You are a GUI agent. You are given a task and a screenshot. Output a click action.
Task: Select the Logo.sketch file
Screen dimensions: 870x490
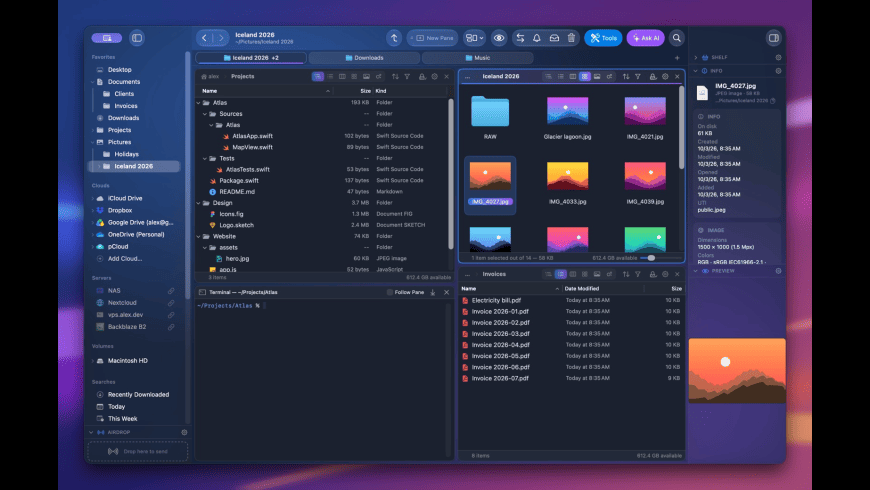[236, 225]
